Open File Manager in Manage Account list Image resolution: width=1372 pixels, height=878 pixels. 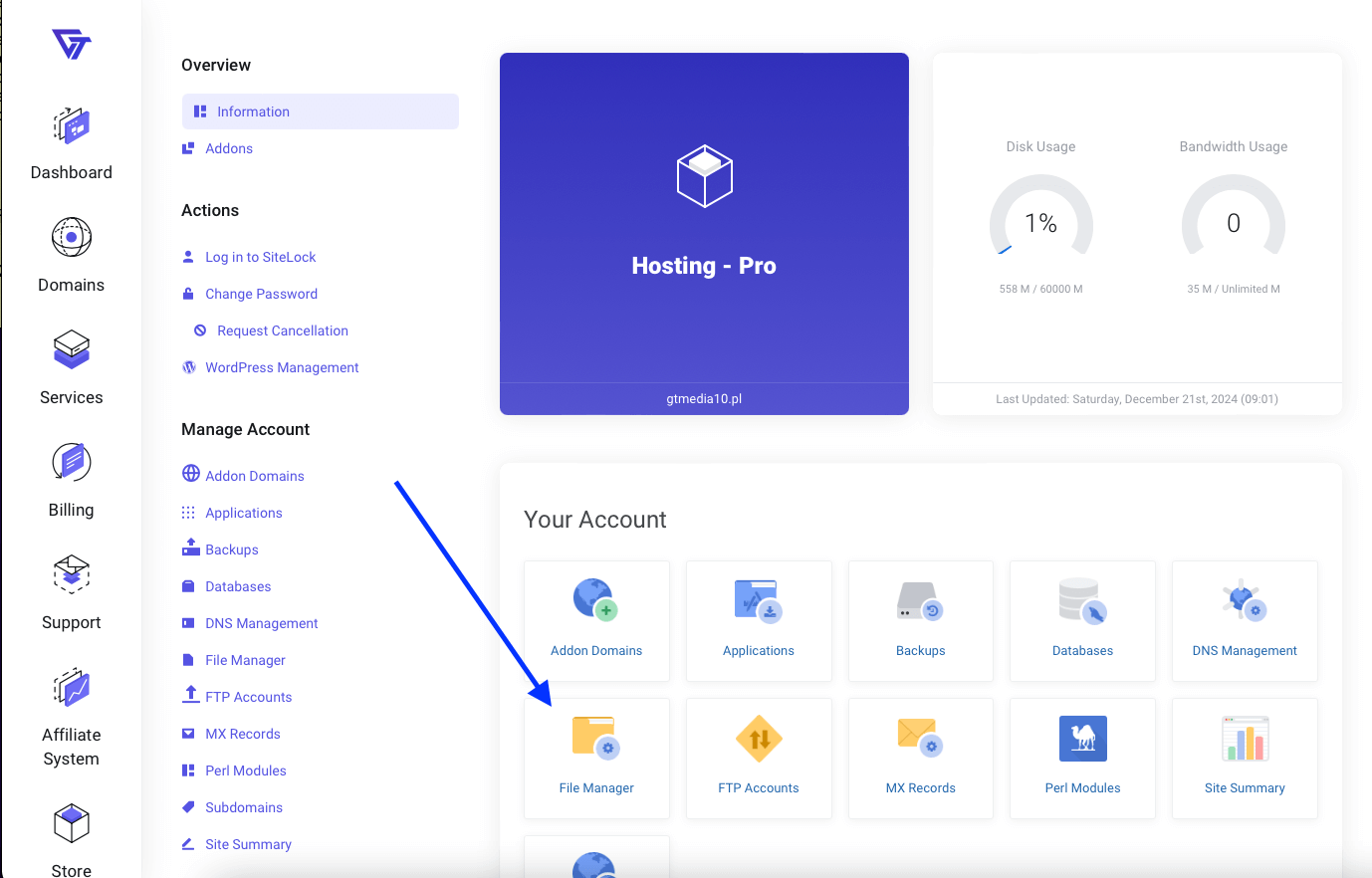(x=245, y=660)
